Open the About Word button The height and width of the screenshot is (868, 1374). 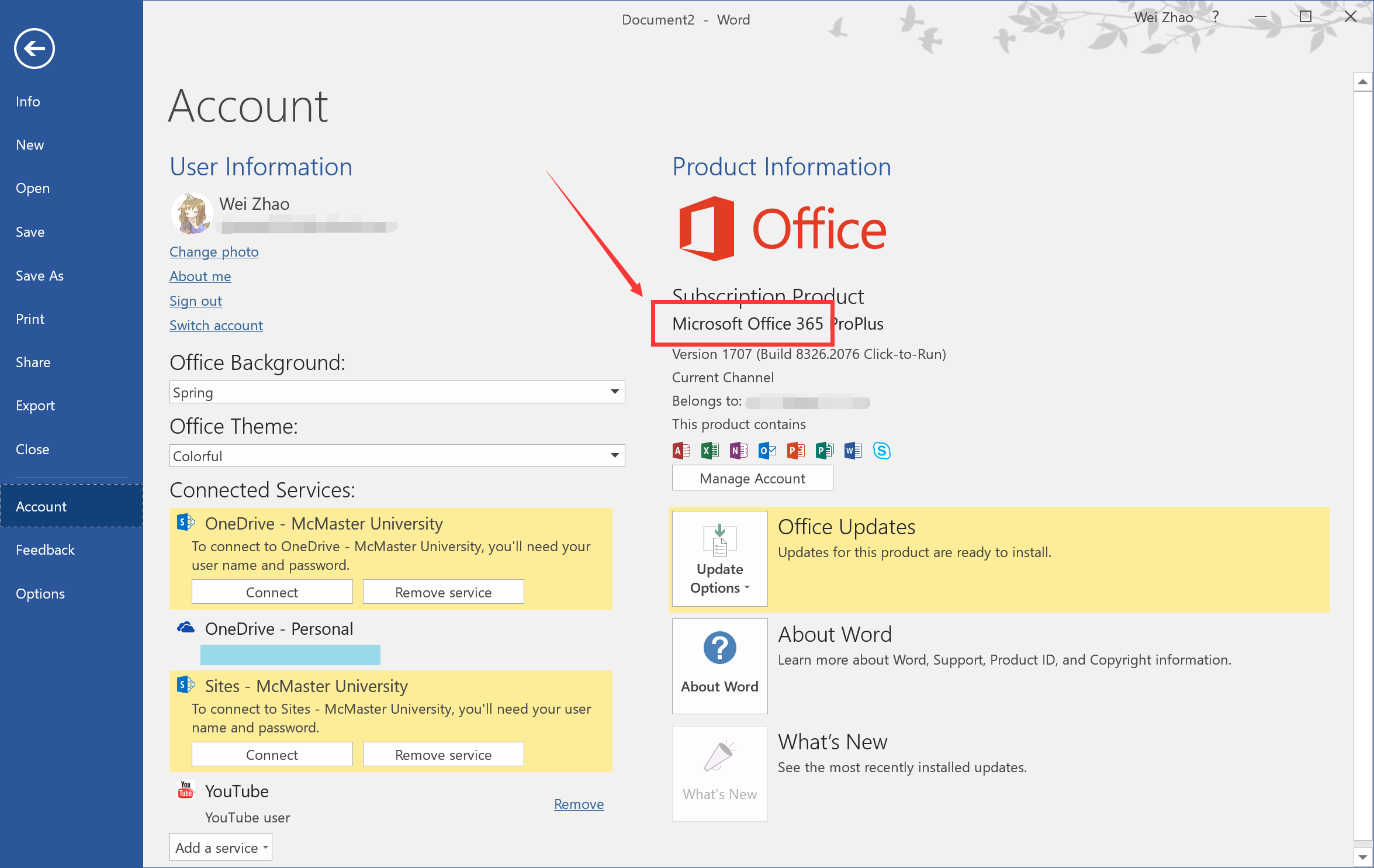tap(719, 666)
